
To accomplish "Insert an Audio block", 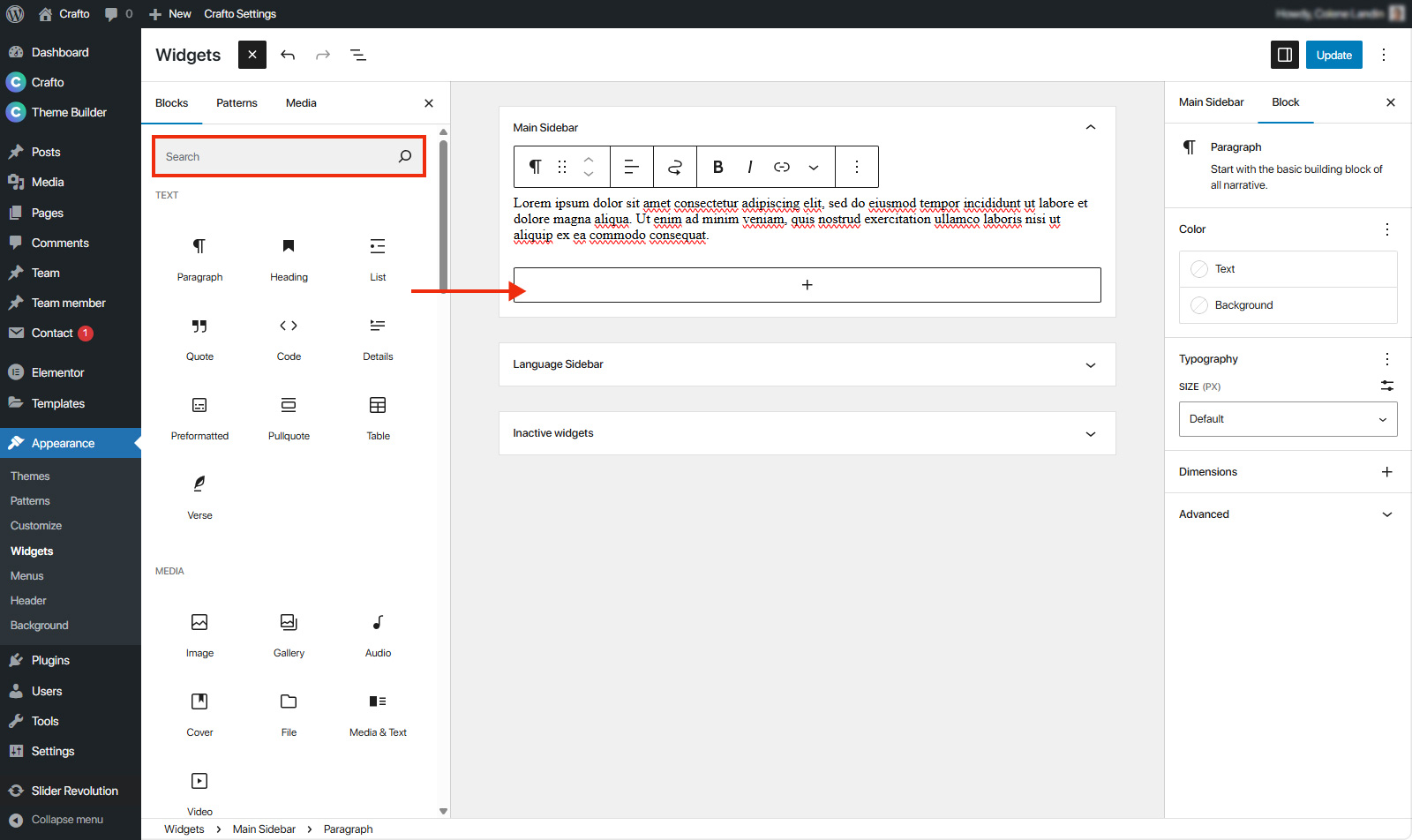I will 378,635.
